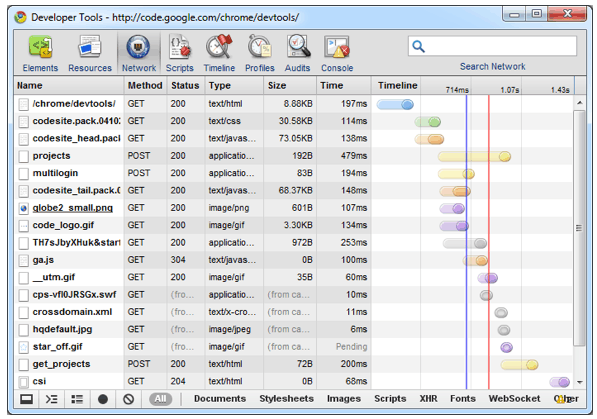This screenshot has width=597, height=419.
Task: Click the dock-to-window icon in status bar
Action: pos(26,399)
